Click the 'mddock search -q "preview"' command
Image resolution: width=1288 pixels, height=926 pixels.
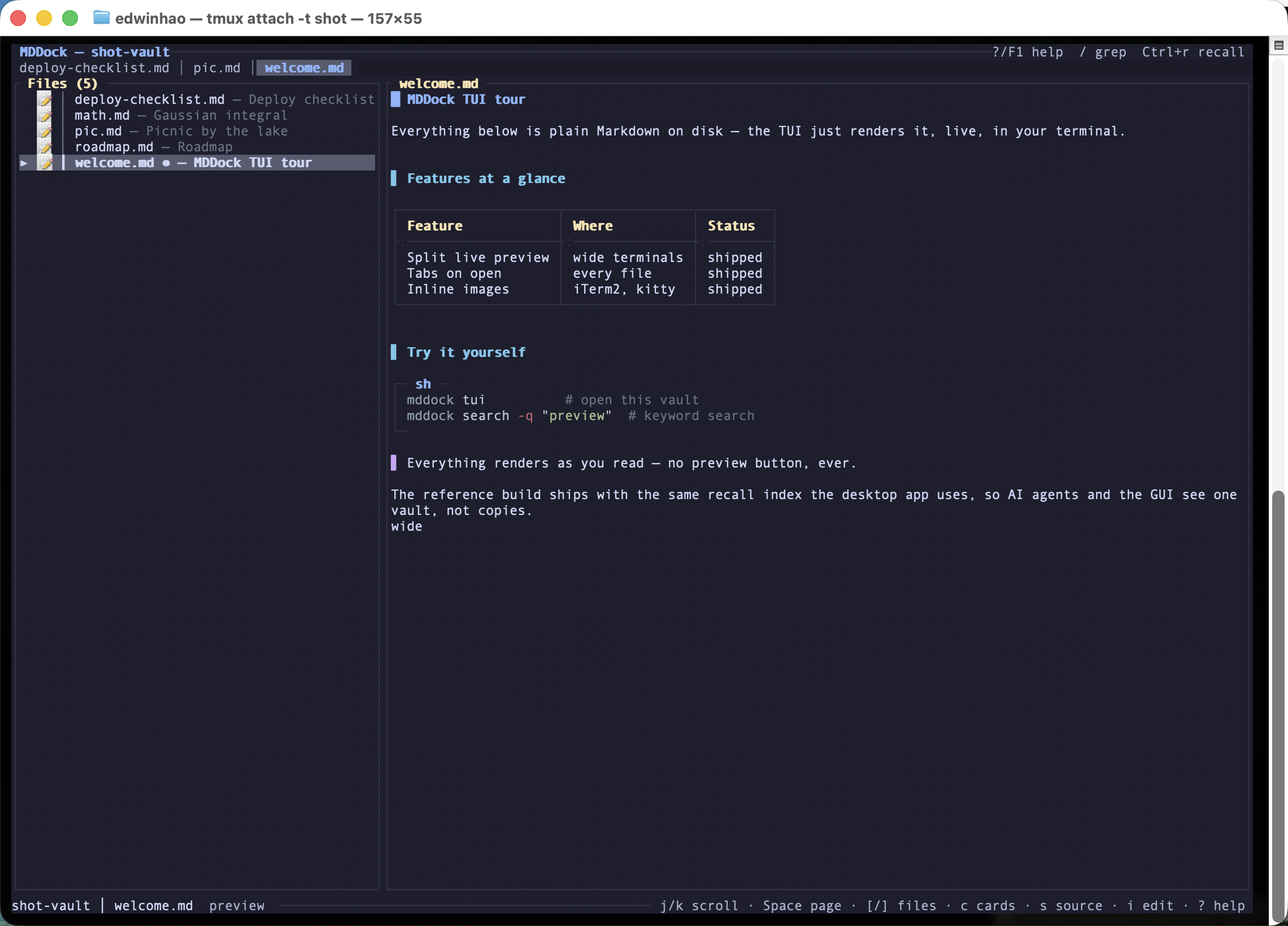coord(509,416)
